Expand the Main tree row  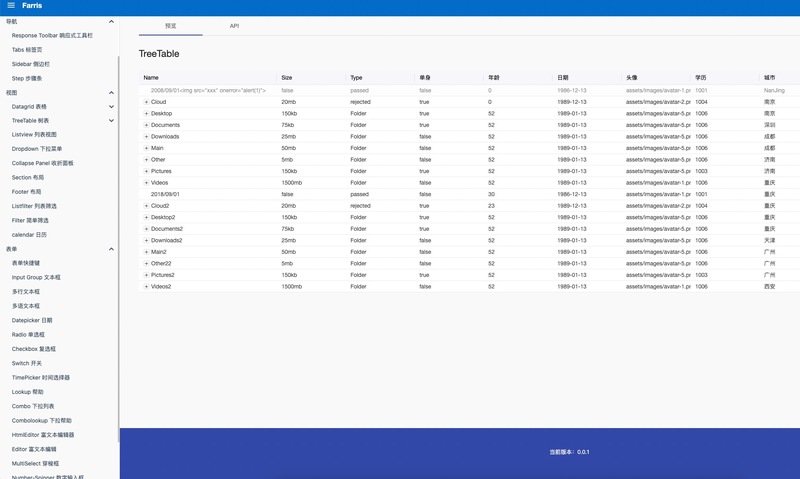[146, 148]
